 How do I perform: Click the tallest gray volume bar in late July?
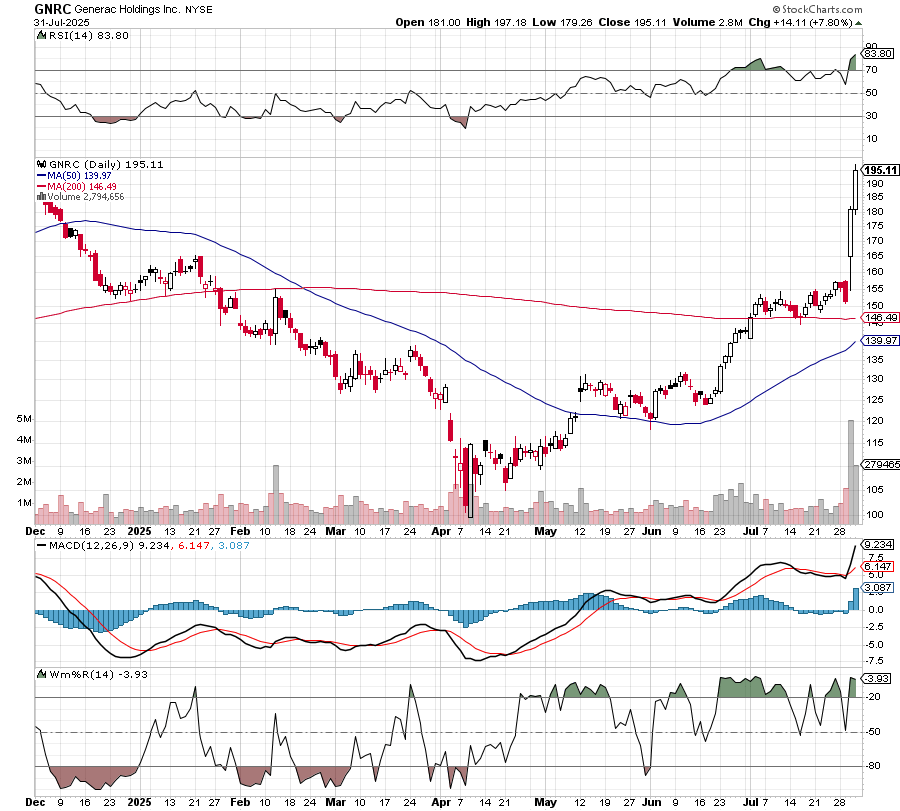(x=851, y=472)
